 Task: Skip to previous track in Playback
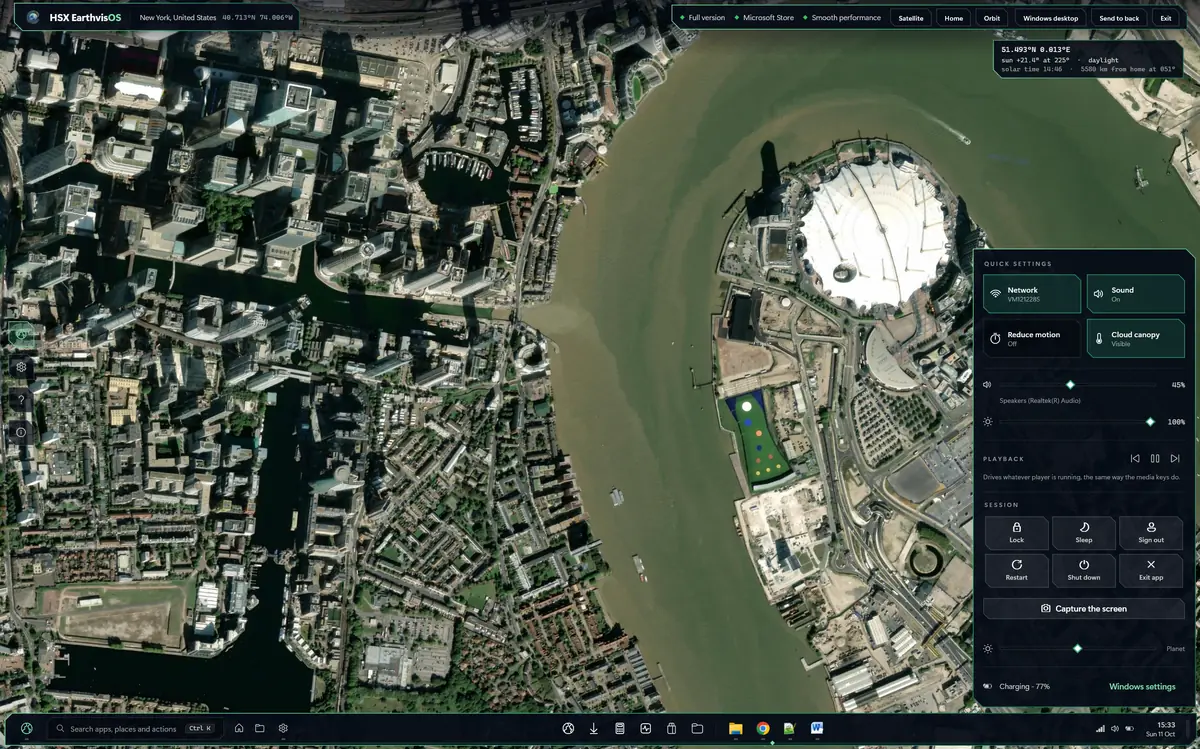pyautogui.click(x=1135, y=458)
